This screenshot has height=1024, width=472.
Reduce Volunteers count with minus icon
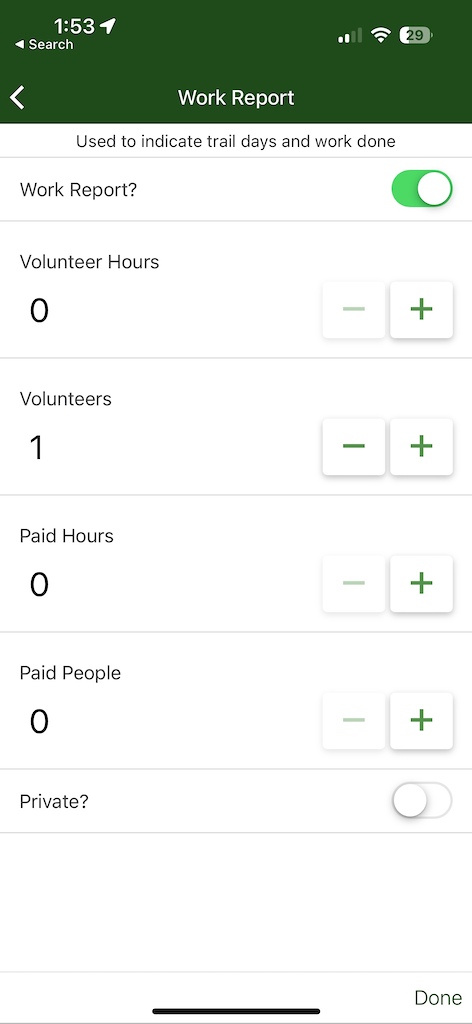(x=353, y=447)
